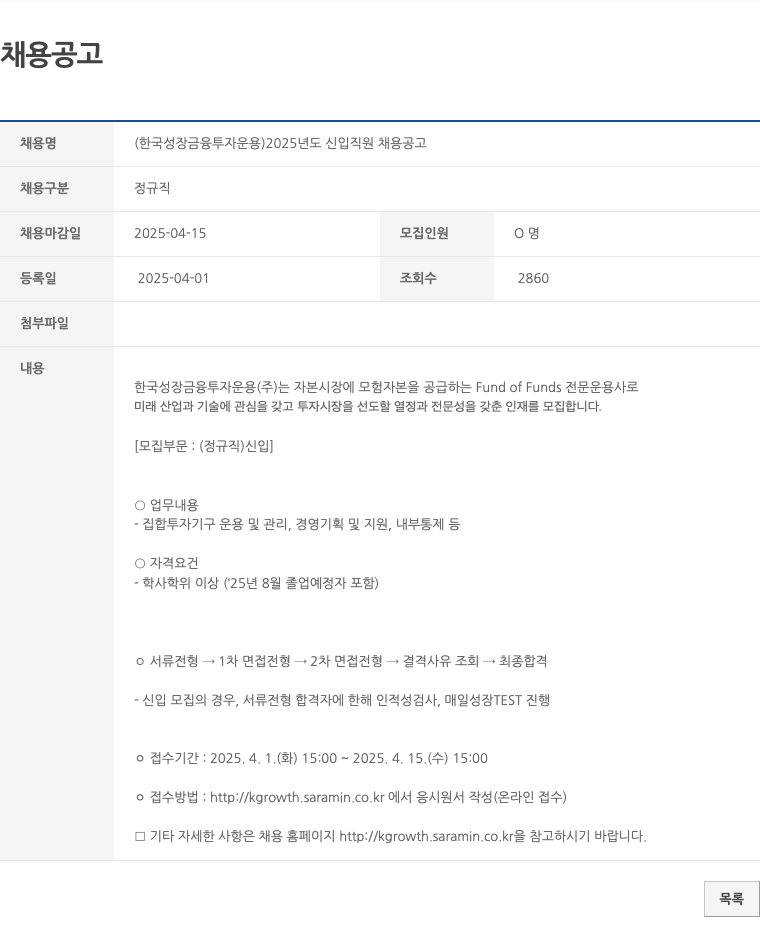Select view count 2860
Screen dimensions: 760x932
coord(533,278)
